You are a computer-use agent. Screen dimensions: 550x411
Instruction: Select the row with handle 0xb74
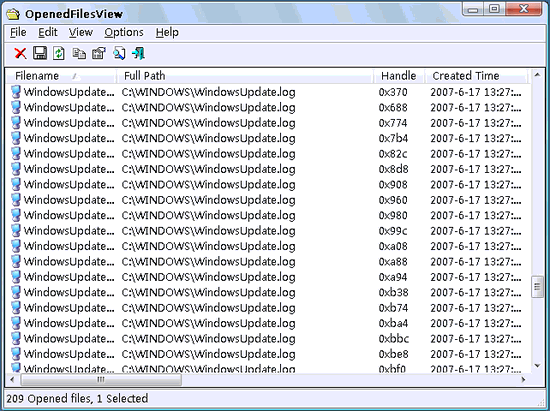269,308
